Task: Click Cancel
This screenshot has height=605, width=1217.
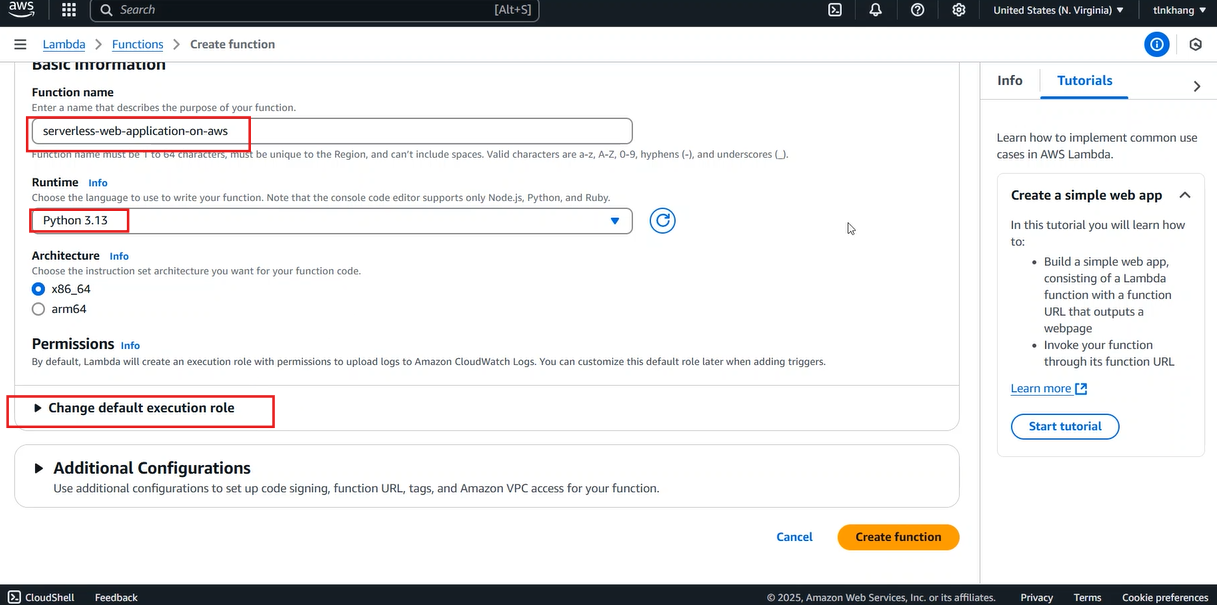Action: pos(794,537)
